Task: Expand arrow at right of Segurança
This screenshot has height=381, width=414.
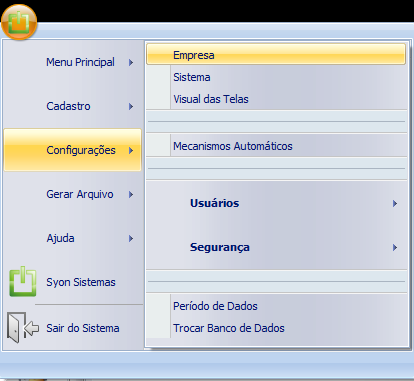Action: tap(395, 247)
